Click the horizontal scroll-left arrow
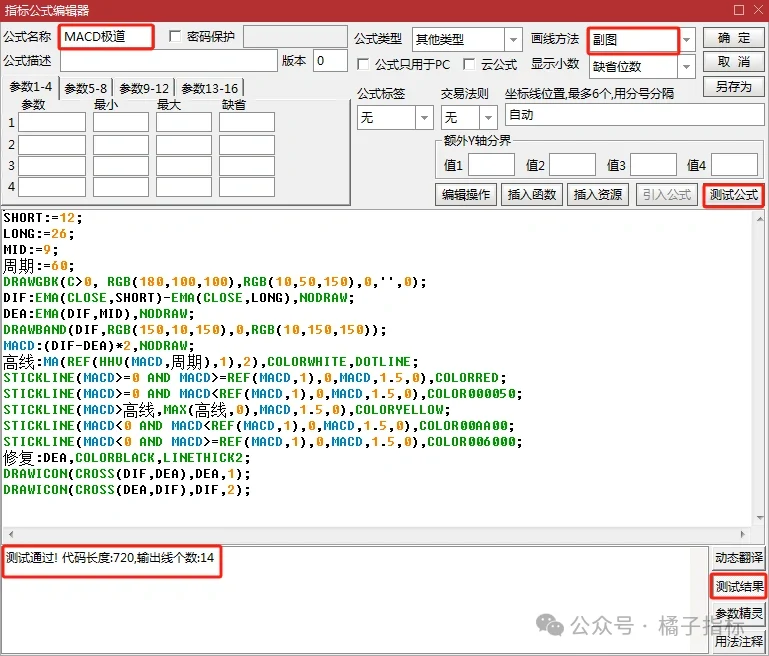Viewport: 769px width, 656px height. pos(11,534)
